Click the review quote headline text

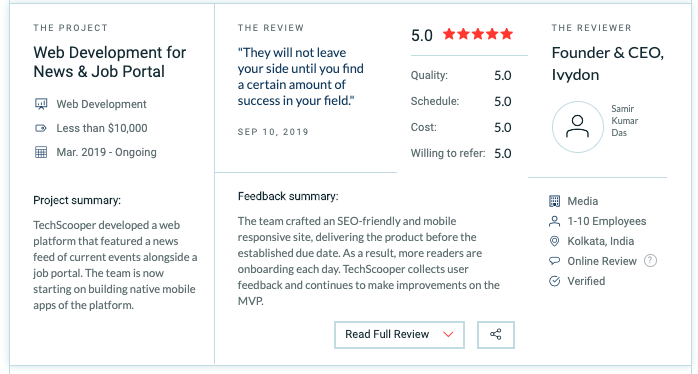pyautogui.click(x=300, y=77)
